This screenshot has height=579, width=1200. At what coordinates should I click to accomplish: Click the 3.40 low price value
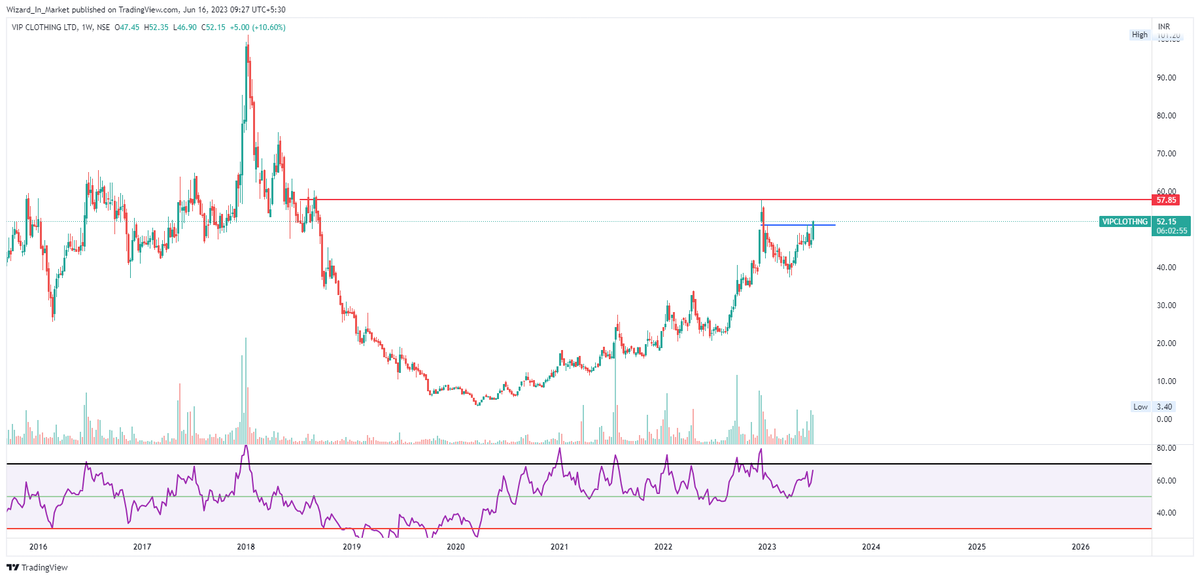point(1163,407)
